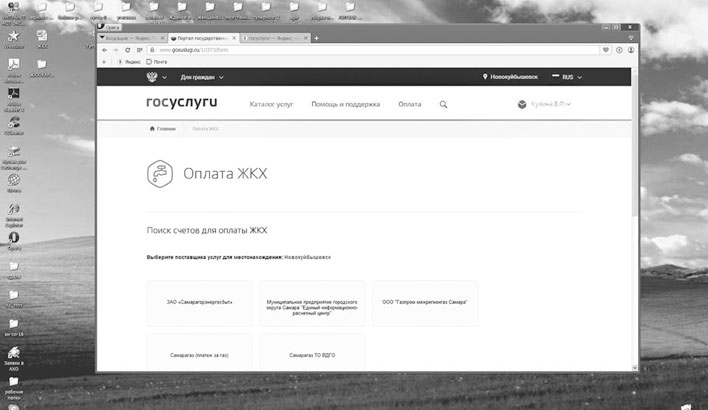Switch to the Входящие Яндекс tab

[x=132, y=38]
